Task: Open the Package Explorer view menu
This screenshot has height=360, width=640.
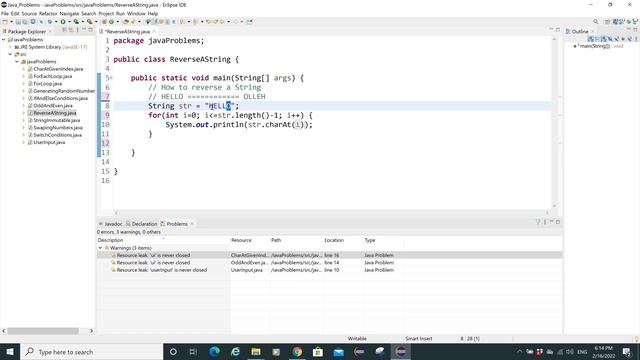Action: pyautogui.click(x=77, y=30)
